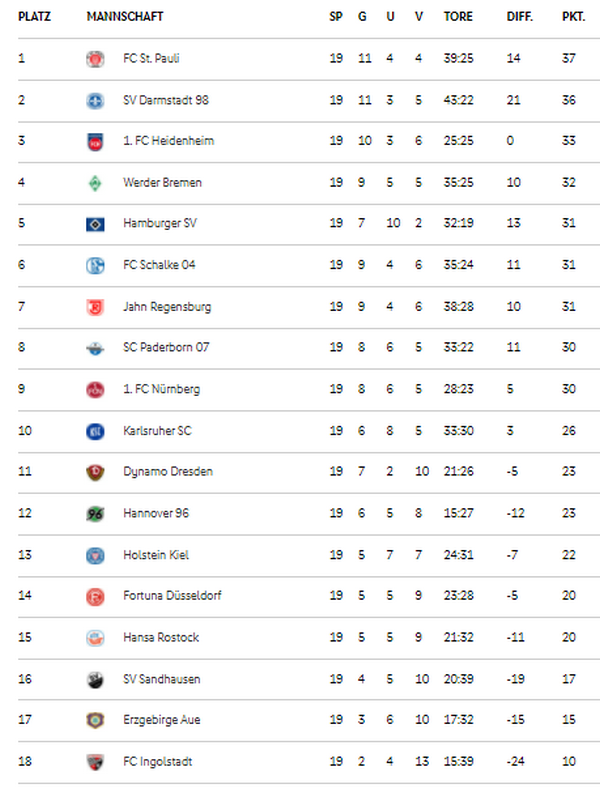Open the Hamburger SV logo
600x793 pixels.
point(95,224)
